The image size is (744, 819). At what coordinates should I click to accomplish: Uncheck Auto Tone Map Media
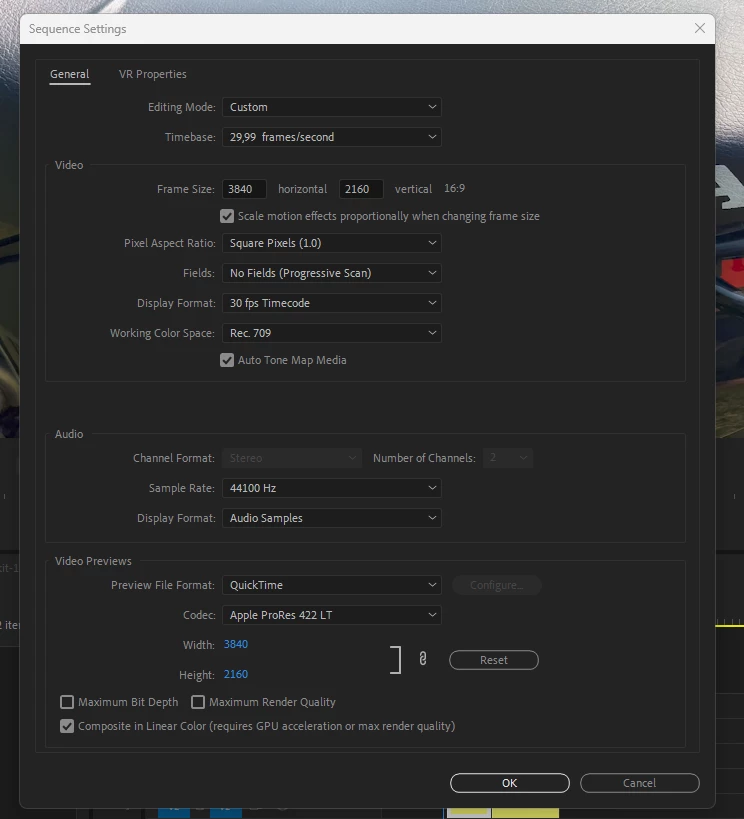(x=227, y=360)
